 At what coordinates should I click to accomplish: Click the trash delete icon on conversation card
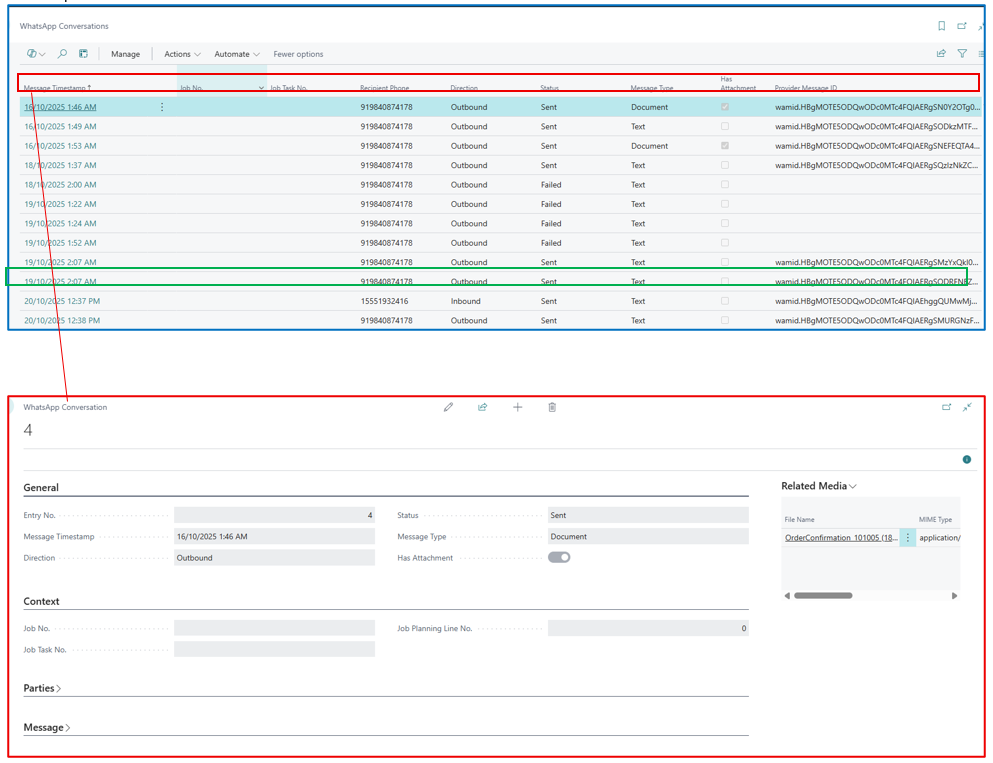552,407
